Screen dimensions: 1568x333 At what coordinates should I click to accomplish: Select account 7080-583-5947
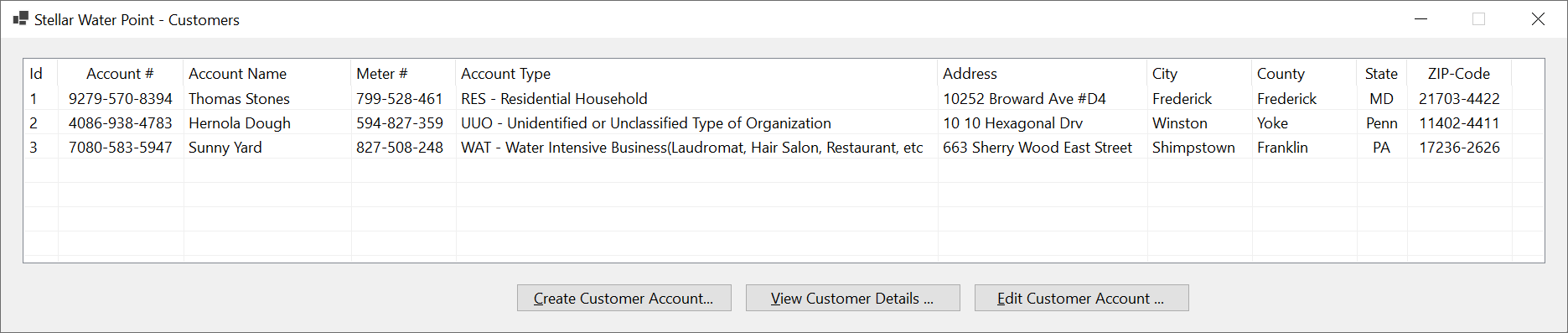[x=121, y=147]
